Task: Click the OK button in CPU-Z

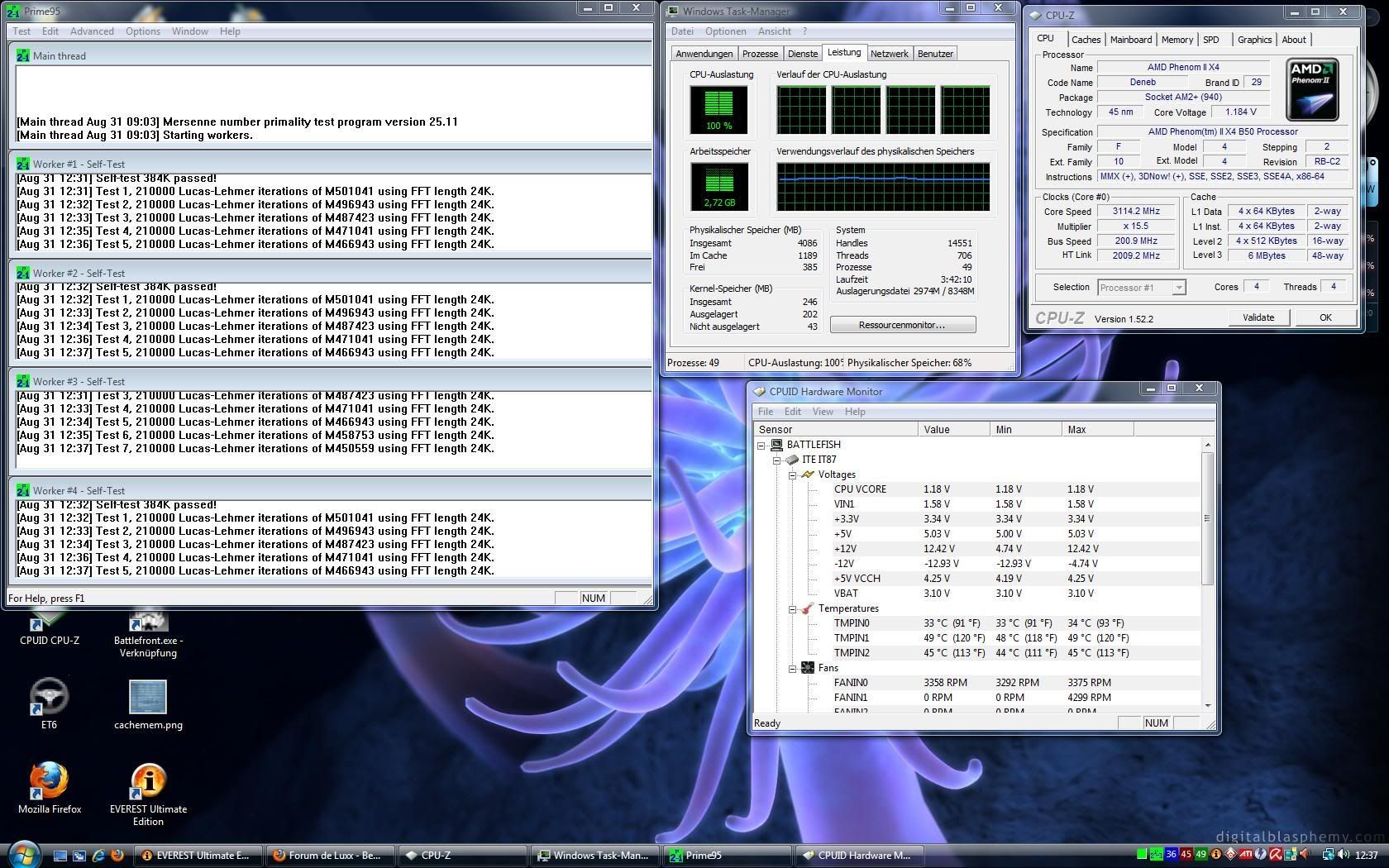Action: point(1325,317)
